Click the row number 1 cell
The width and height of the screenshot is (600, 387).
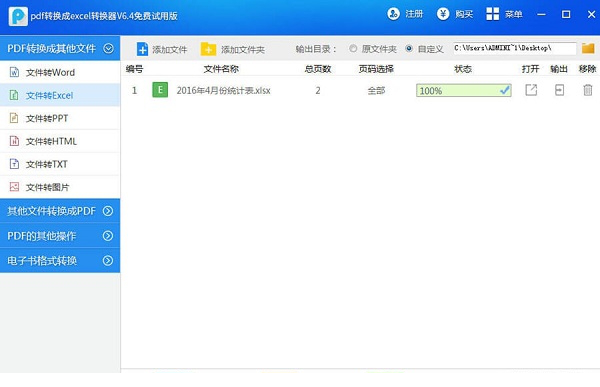tap(134, 90)
